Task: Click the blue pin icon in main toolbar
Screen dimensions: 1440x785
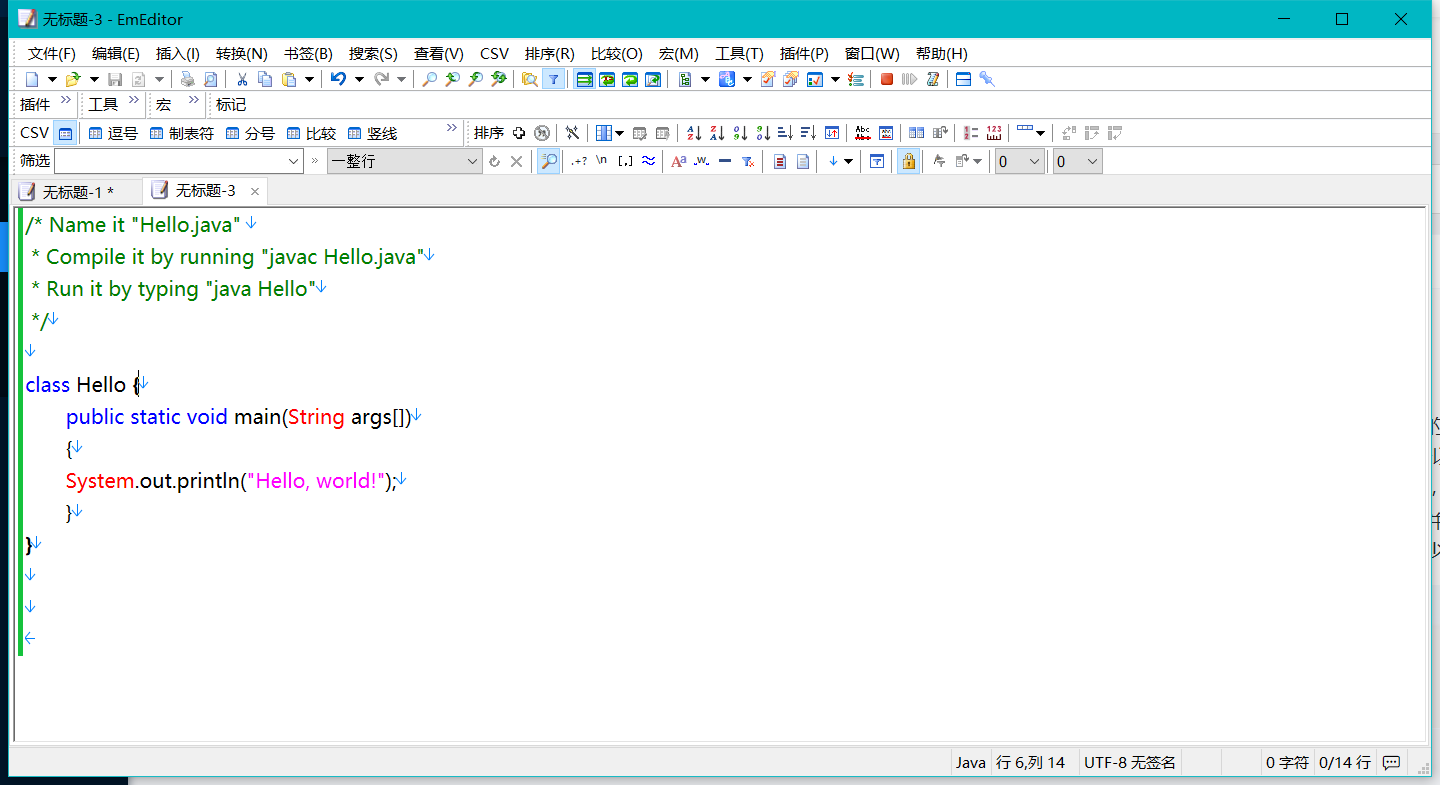Action: pos(987,79)
